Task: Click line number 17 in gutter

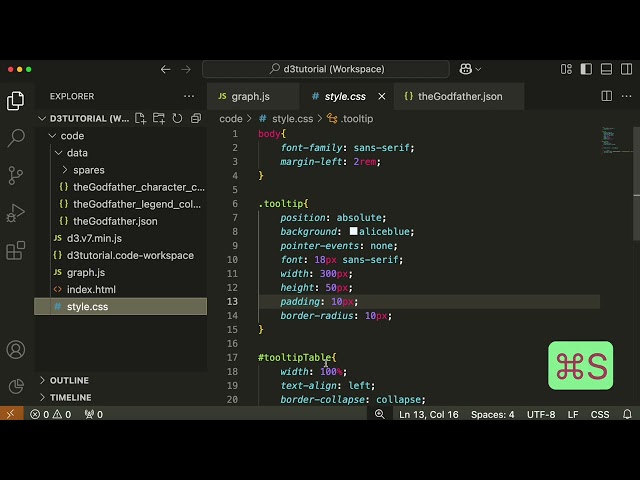Action: click(232, 358)
